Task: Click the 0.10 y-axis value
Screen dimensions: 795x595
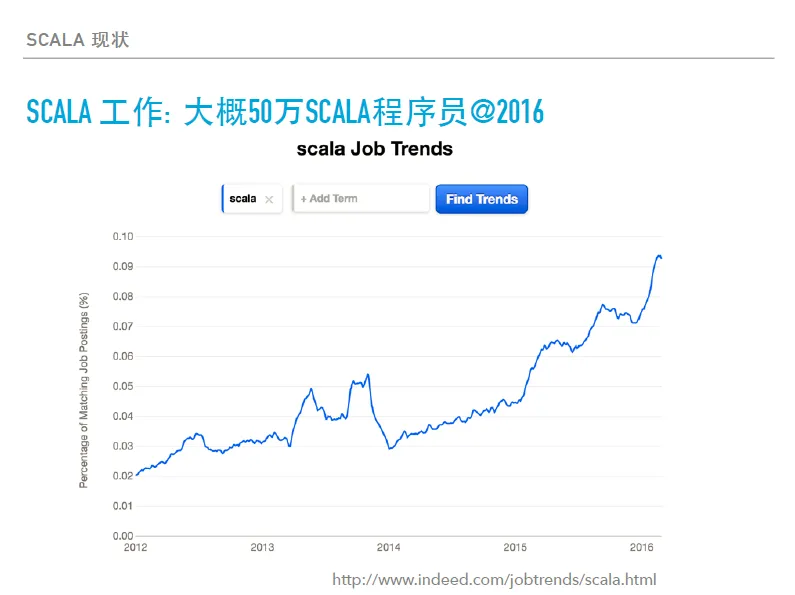Action: (123, 237)
